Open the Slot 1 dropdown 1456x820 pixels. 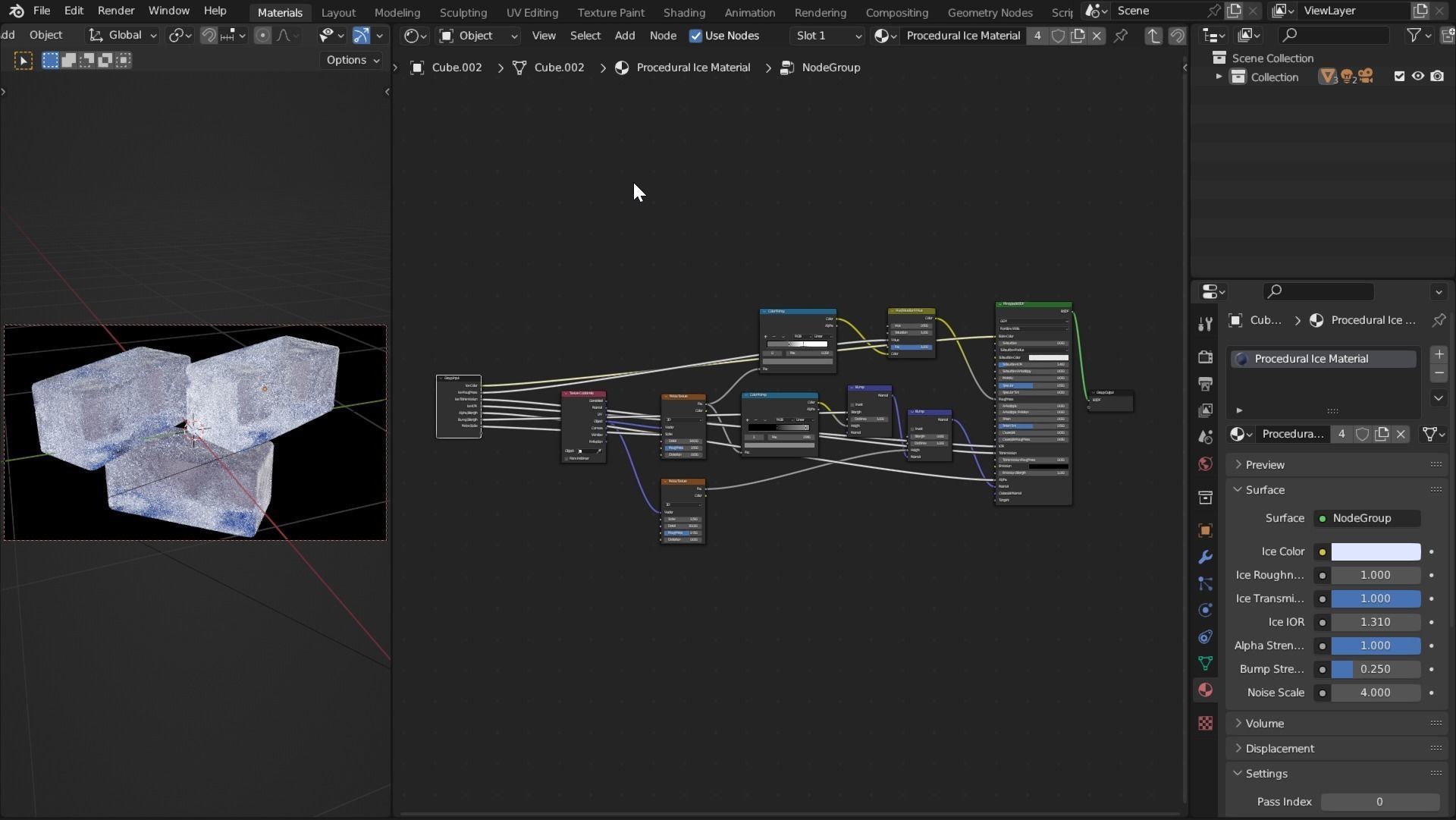point(828,36)
